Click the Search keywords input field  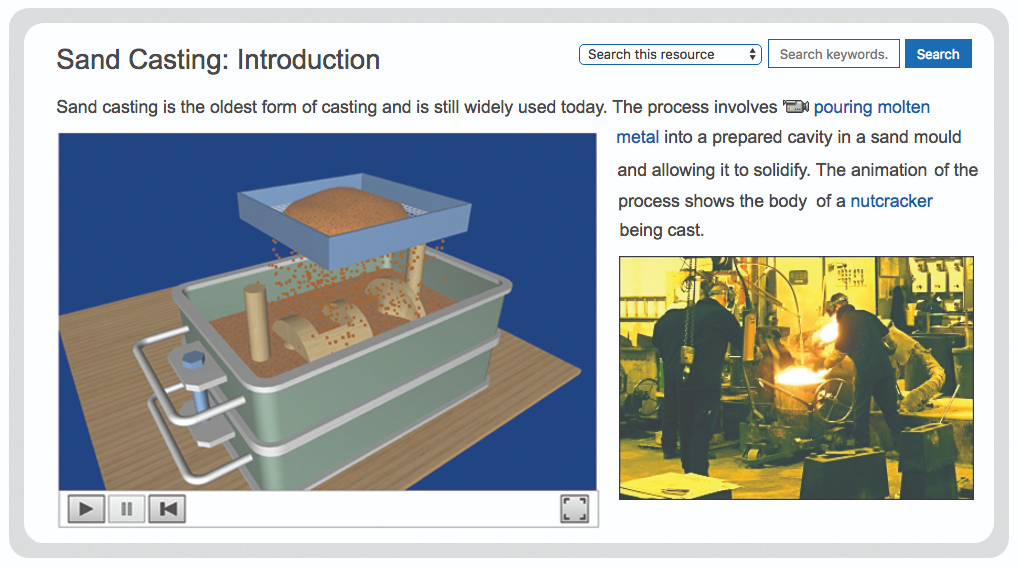pyautogui.click(x=834, y=54)
